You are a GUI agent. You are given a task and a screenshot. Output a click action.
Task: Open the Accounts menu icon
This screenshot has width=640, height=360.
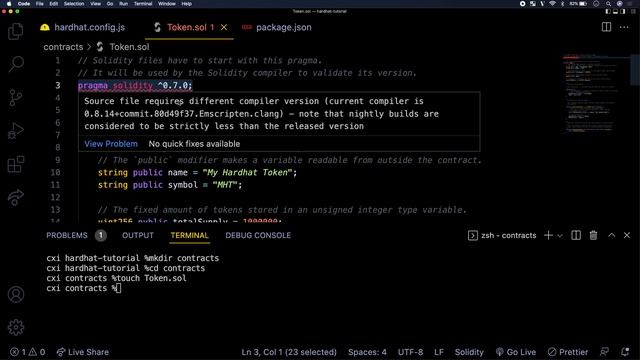click(x=16, y=294)
